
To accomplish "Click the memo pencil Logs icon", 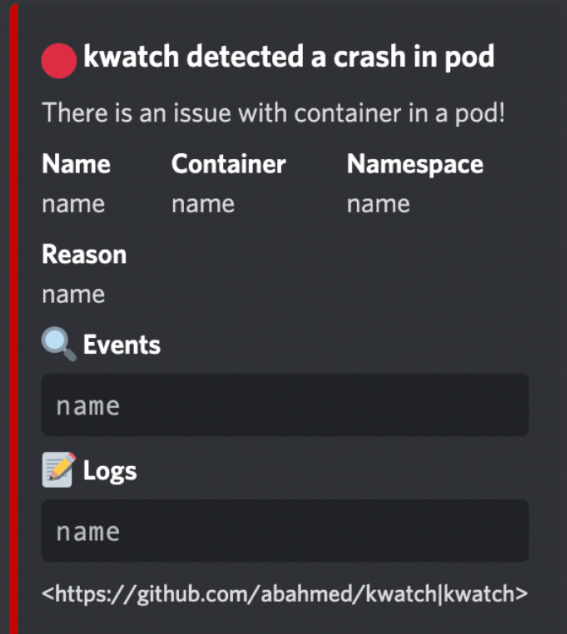I will (59, 470).
